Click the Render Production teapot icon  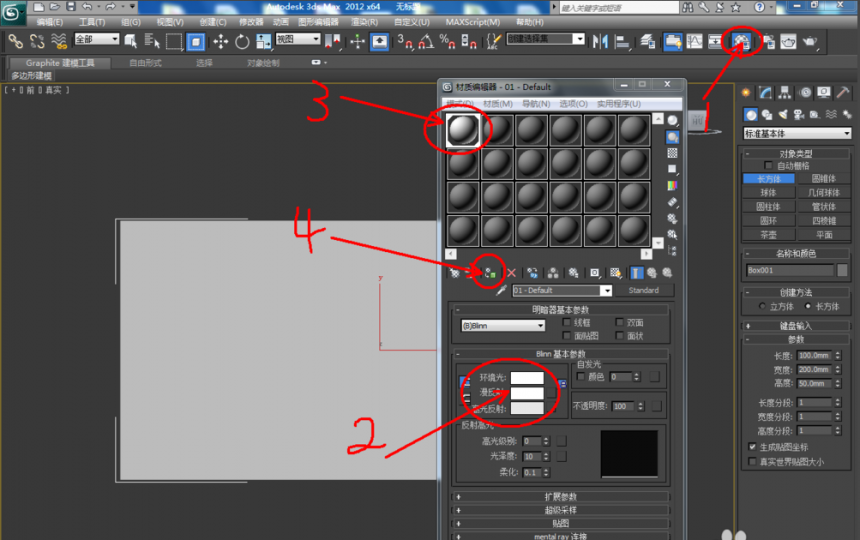point(810,42)
